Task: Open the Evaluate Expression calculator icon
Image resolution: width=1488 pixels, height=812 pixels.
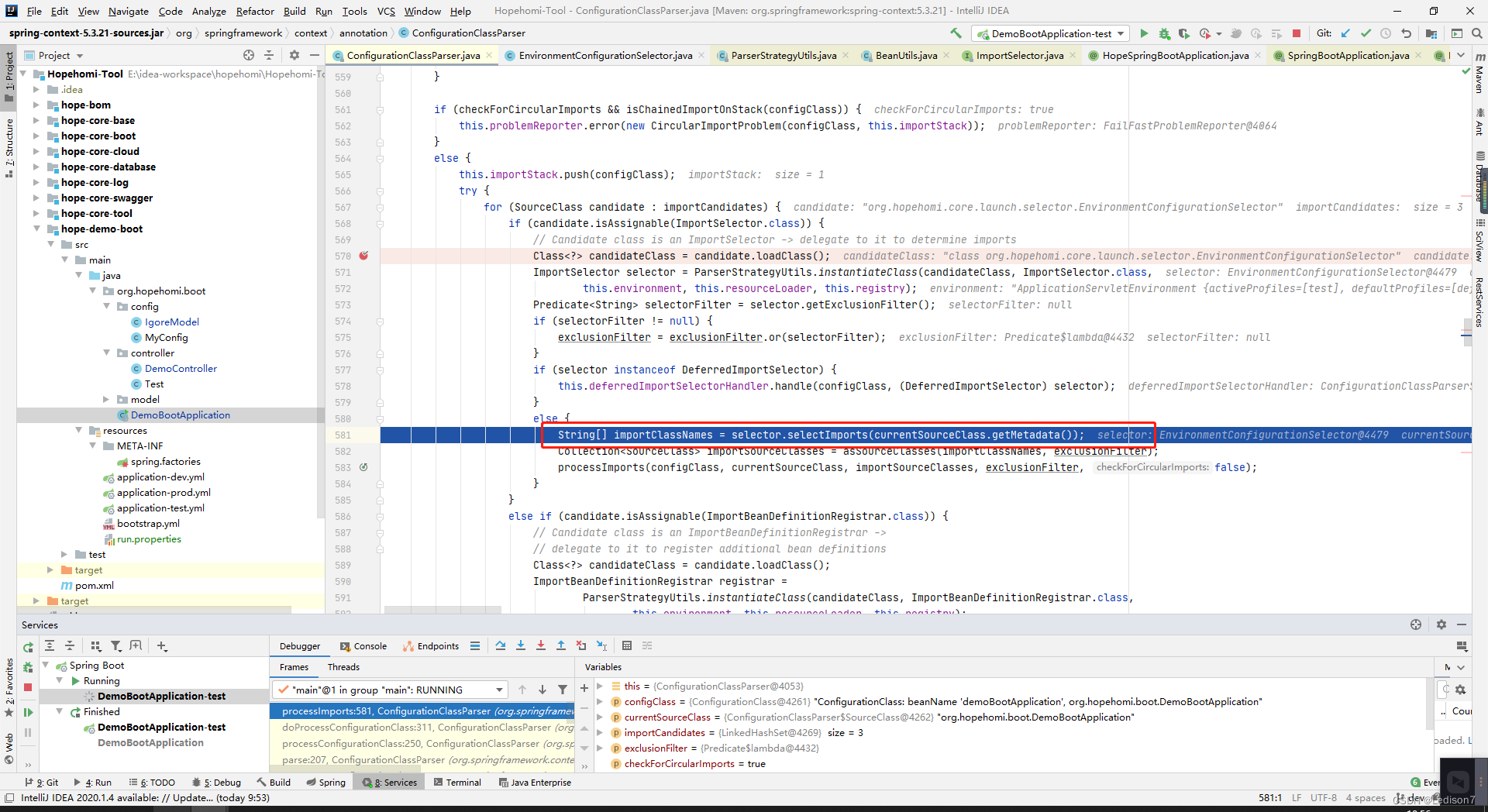Action: pyautogui.click(x=627, y=645)
